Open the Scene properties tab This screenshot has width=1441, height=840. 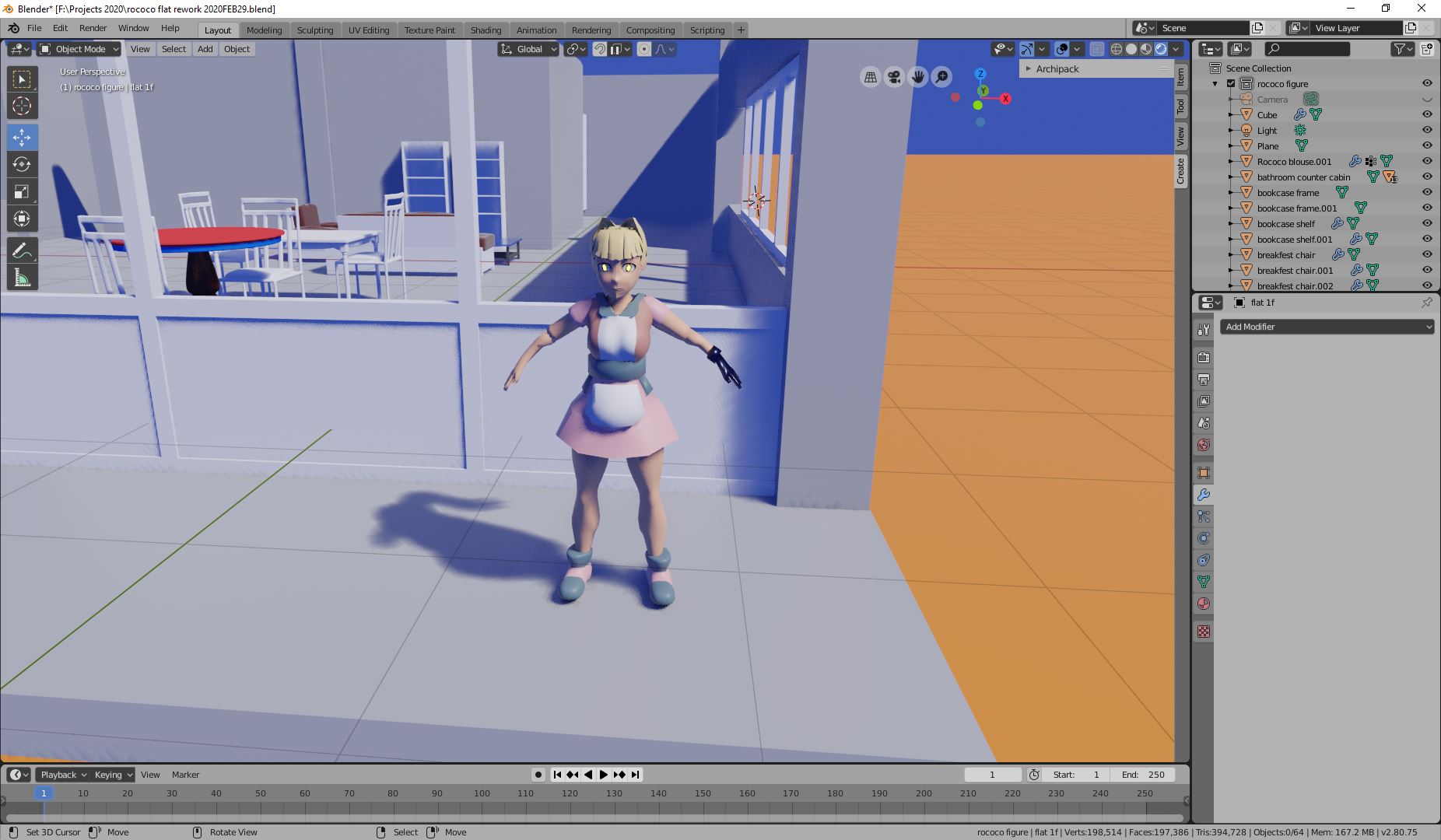(1204, 423)
